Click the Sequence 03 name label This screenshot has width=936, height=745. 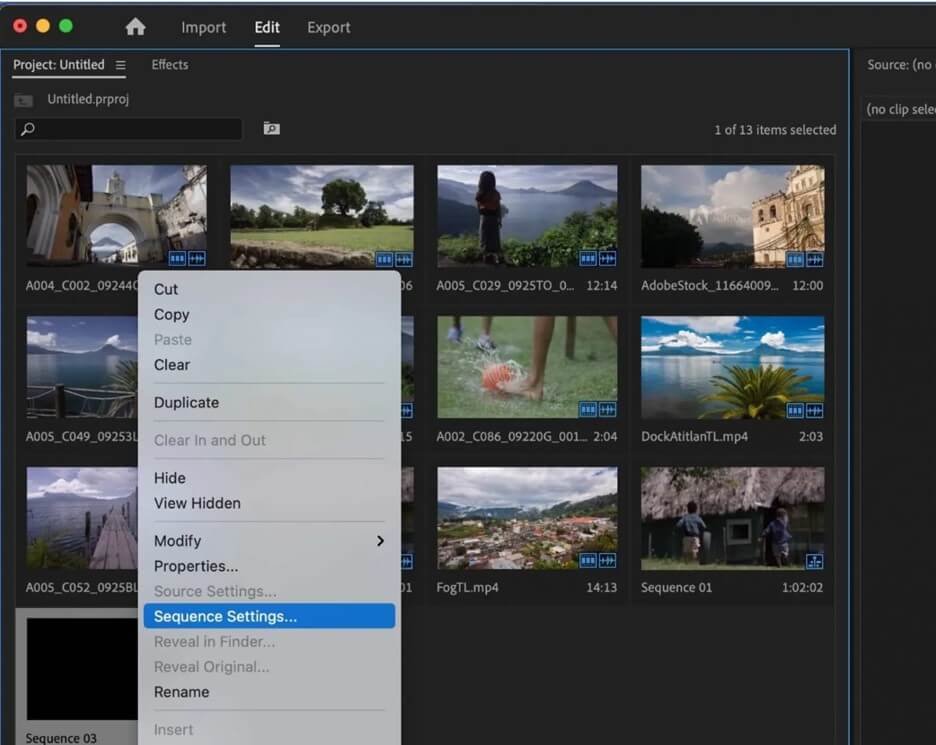pos(61,738)
